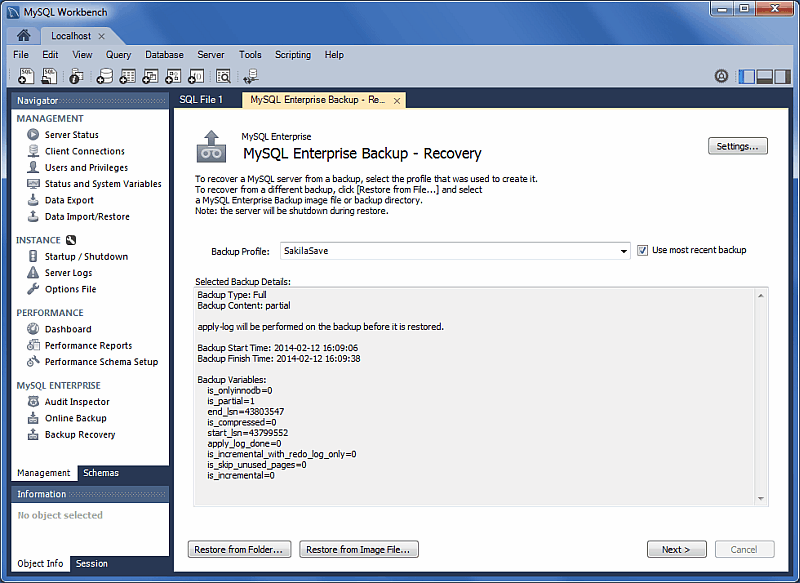Open the Edit menu
This screenshot has height=583, width=800.
[x=50, y=55]
